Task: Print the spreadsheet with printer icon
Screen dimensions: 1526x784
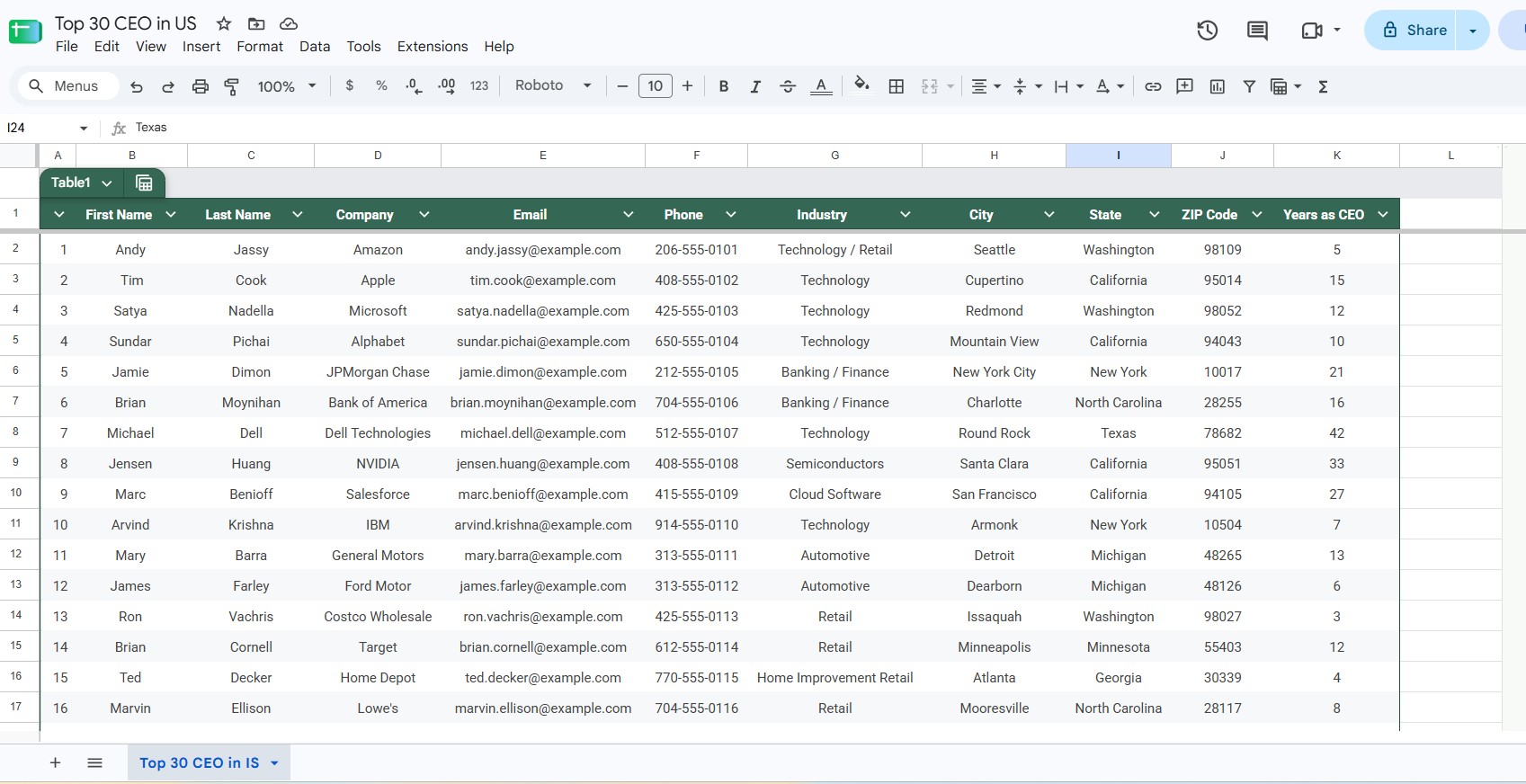Action: 200,86
